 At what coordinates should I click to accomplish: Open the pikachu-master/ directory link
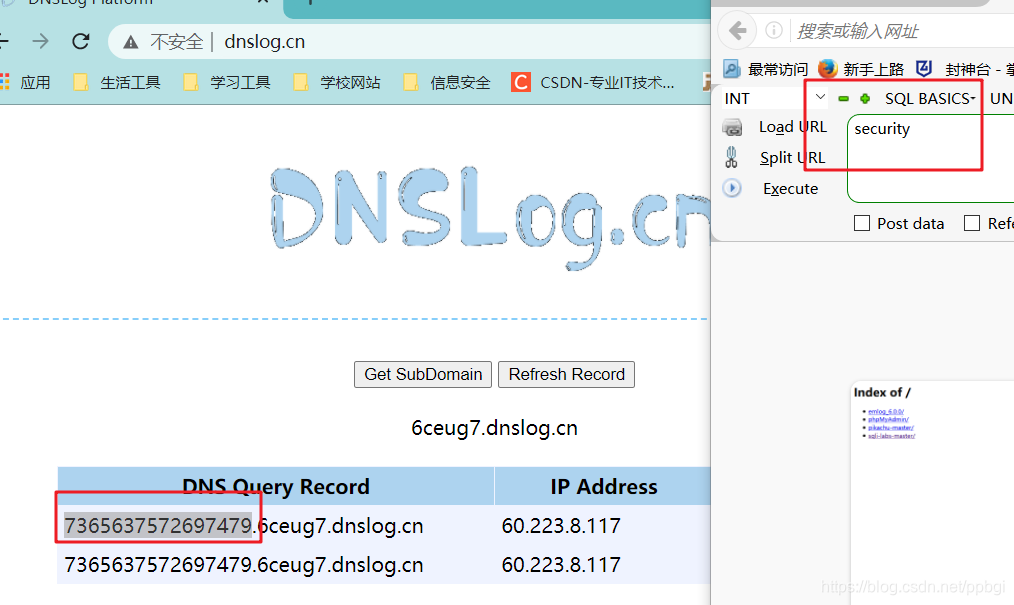pyautogui.click(x=890, y=427)
